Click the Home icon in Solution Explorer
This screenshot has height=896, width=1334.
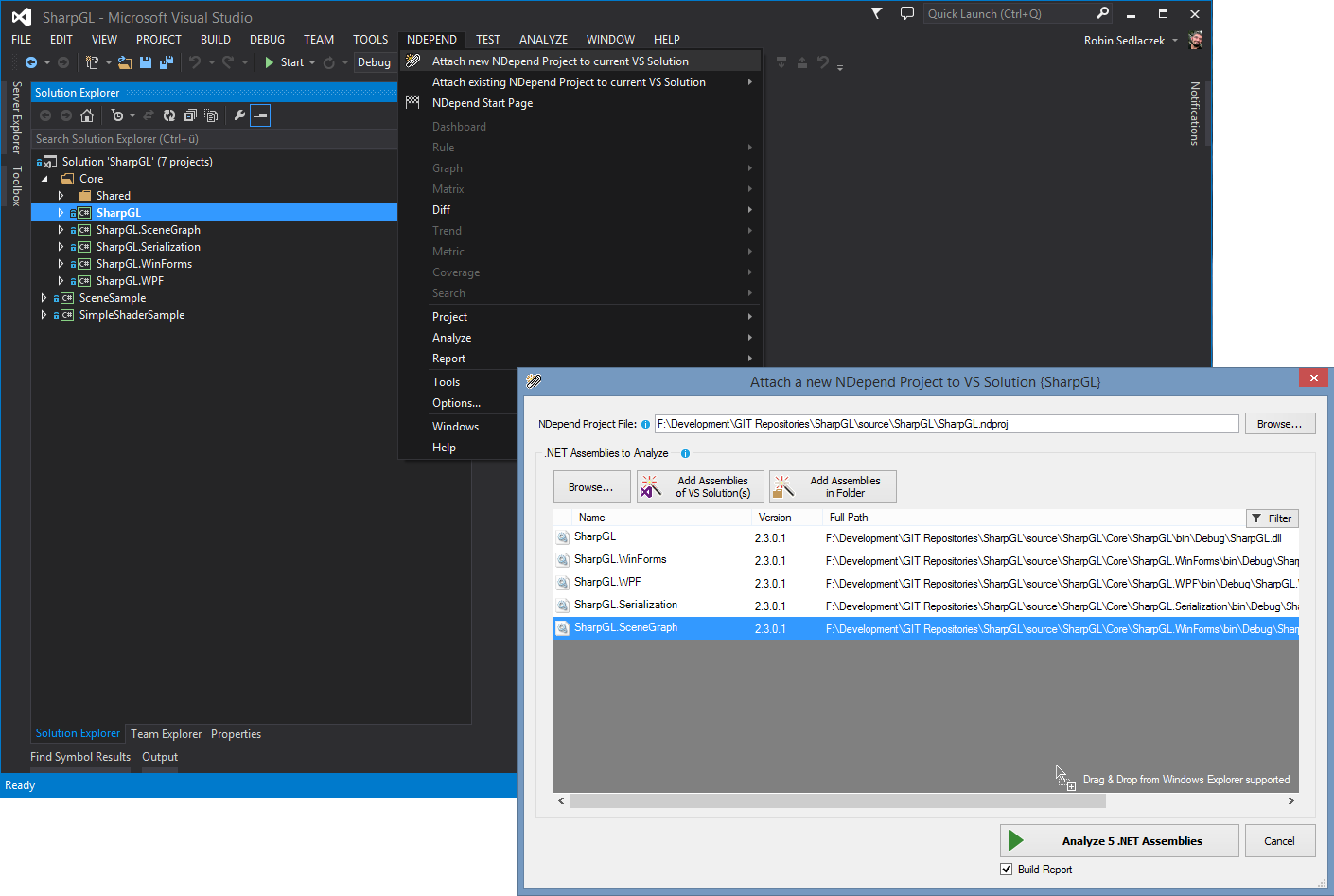pos(87,115)
